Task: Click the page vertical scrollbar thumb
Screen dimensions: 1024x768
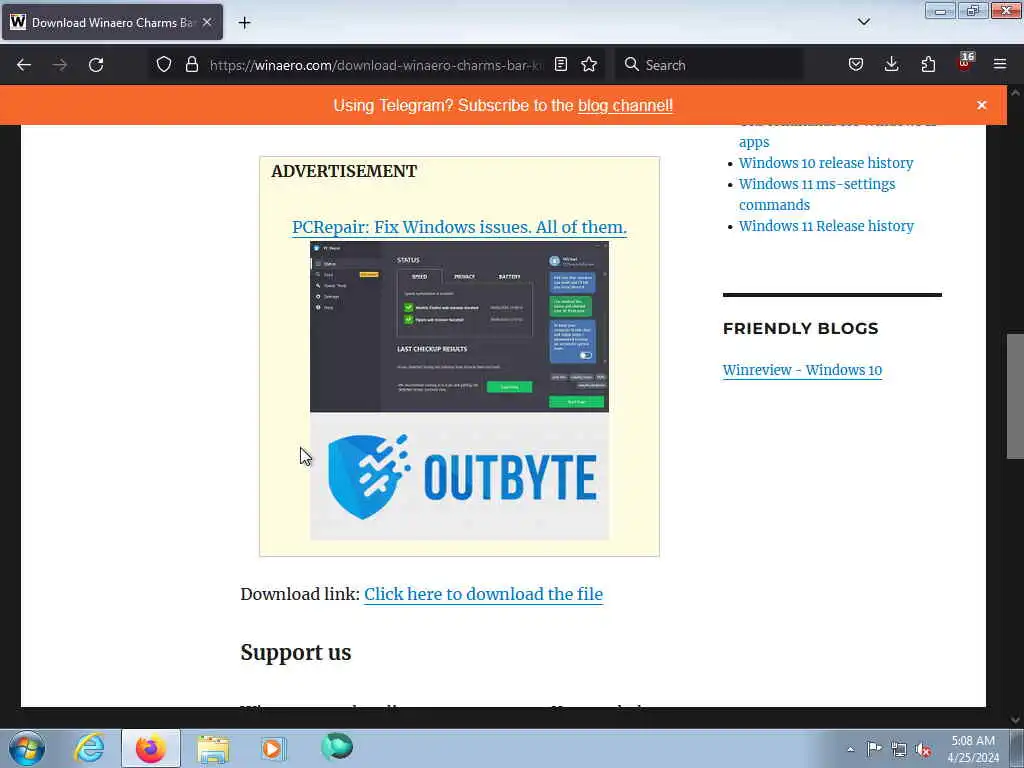Action: 1016,396
